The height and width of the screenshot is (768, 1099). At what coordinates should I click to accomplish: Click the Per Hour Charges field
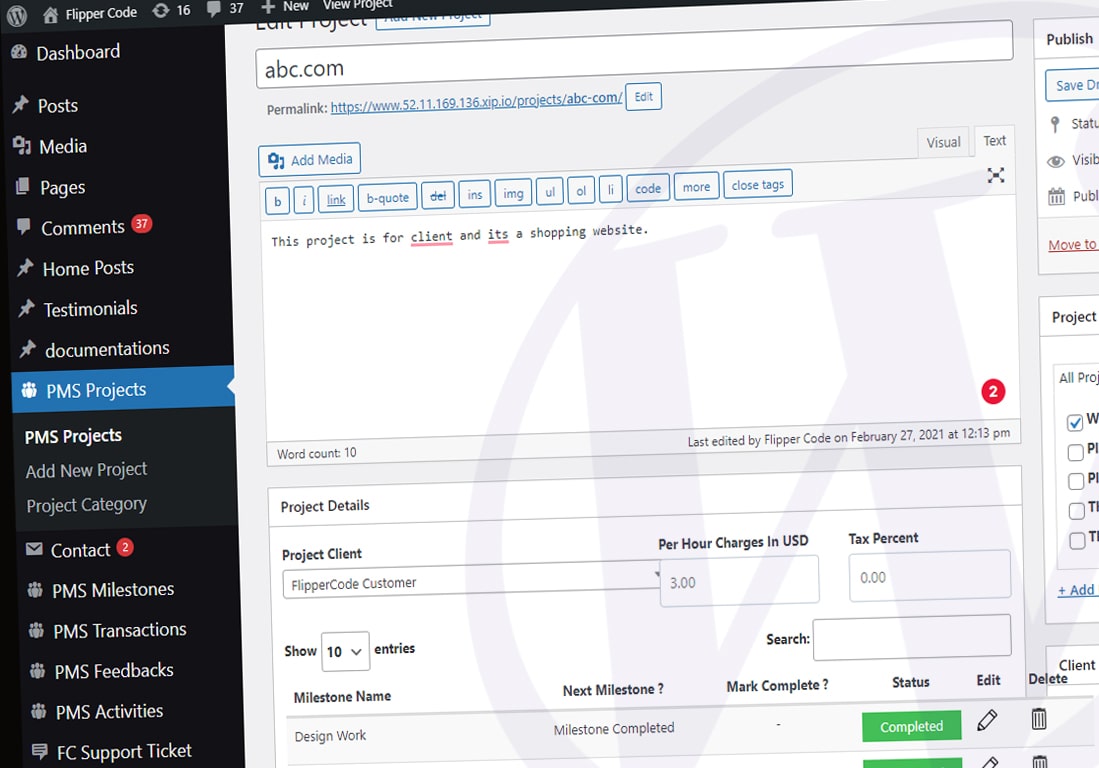(739, 580)
